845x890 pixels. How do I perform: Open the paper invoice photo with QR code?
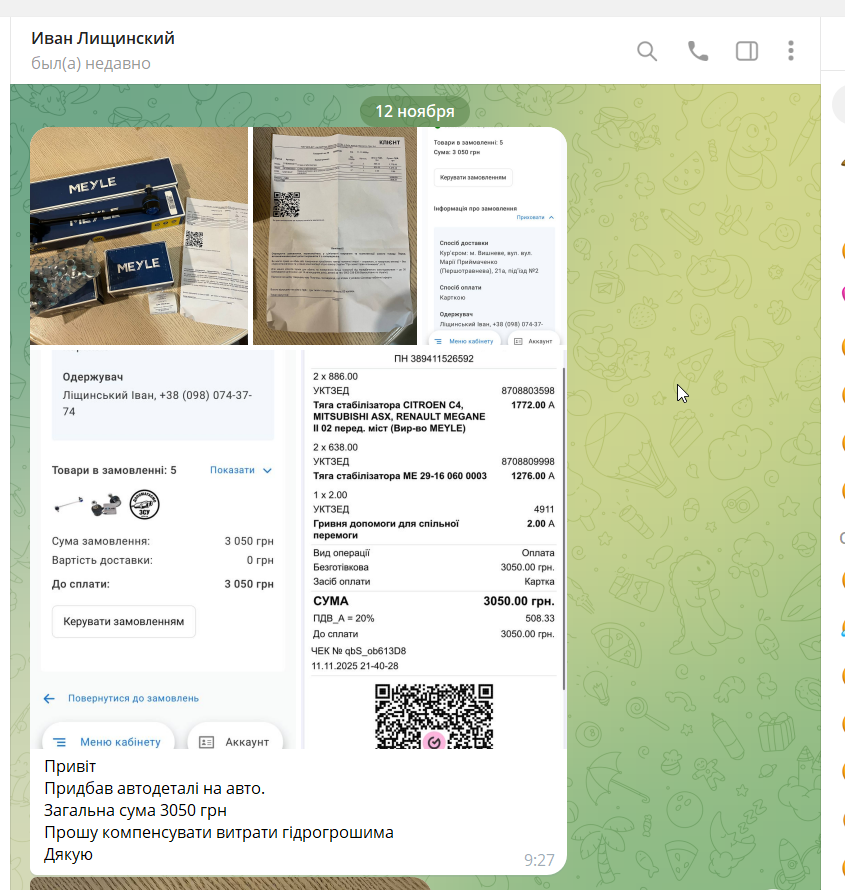335,236
